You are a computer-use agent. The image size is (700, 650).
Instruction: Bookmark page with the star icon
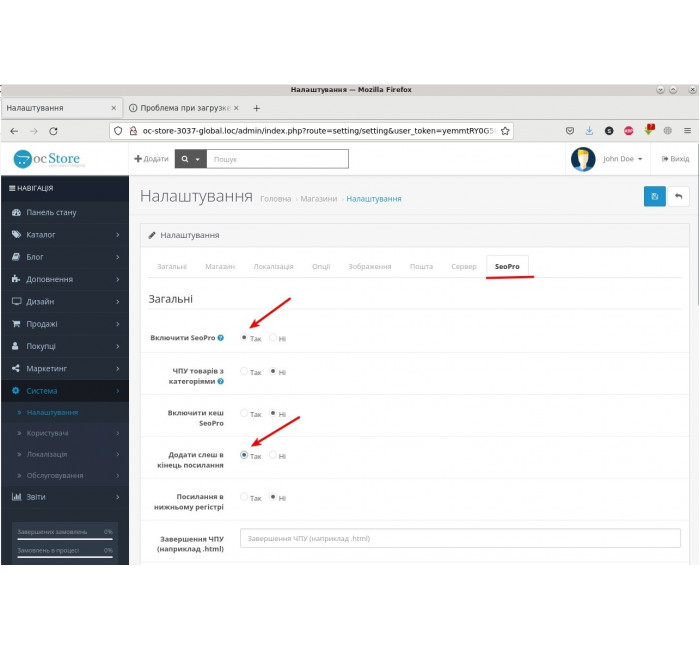(x=505, y=131)
